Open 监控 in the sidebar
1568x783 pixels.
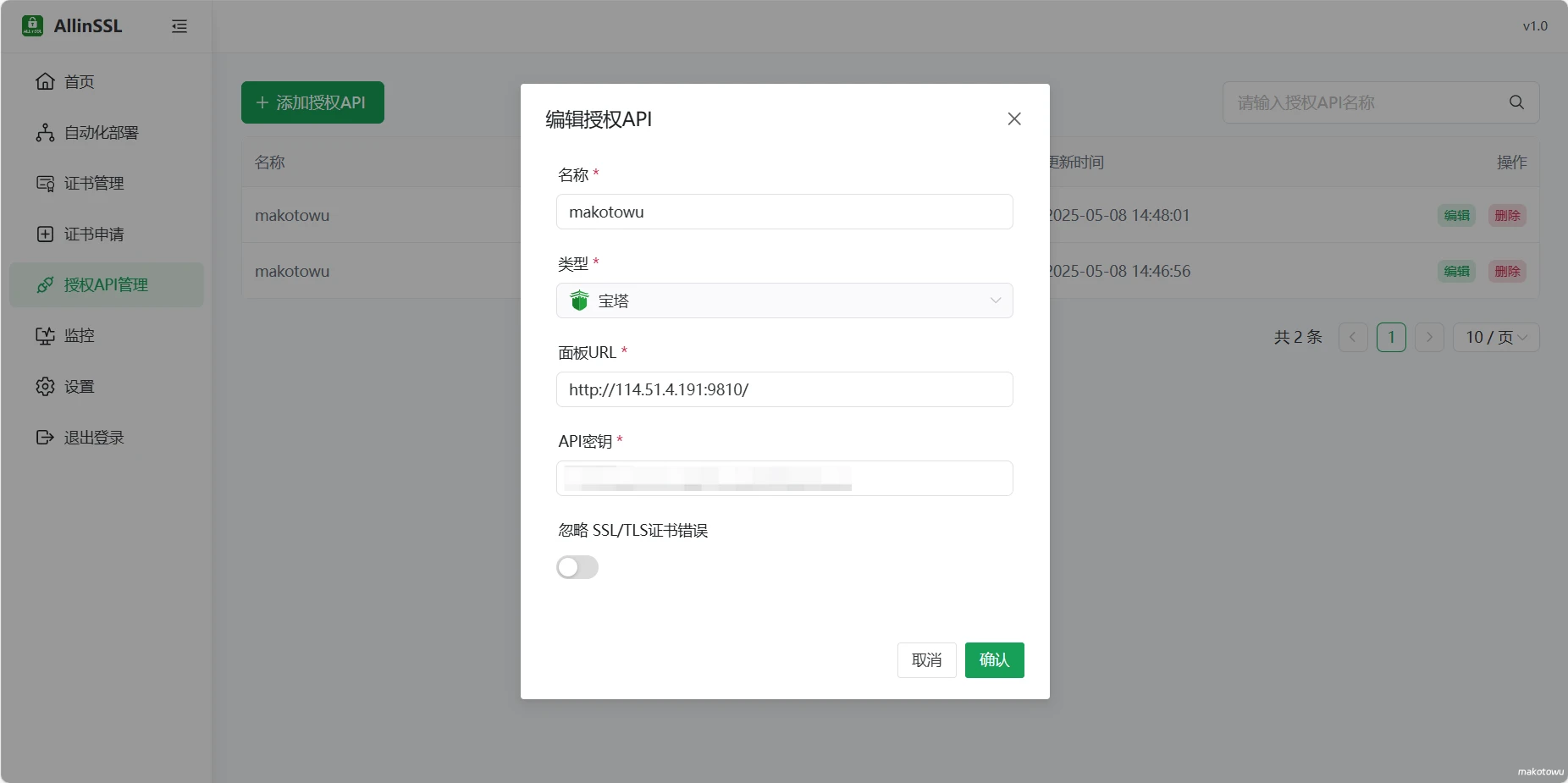pyautogui.click(x=107, y=335)
